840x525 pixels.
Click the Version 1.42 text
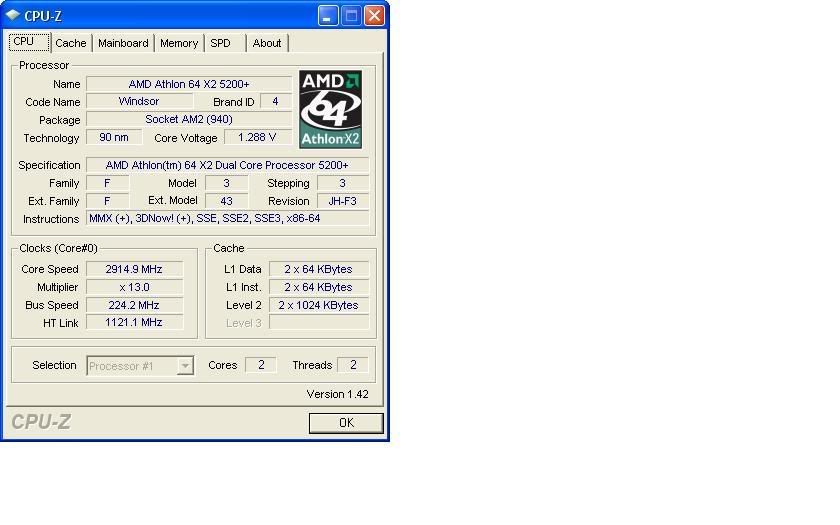(338, 394)
